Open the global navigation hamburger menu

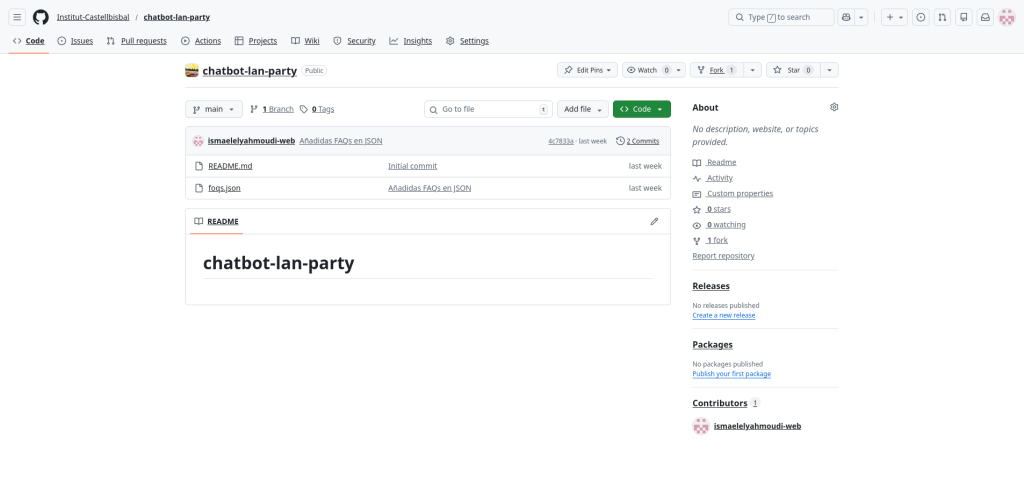click(x=17, y=17)
